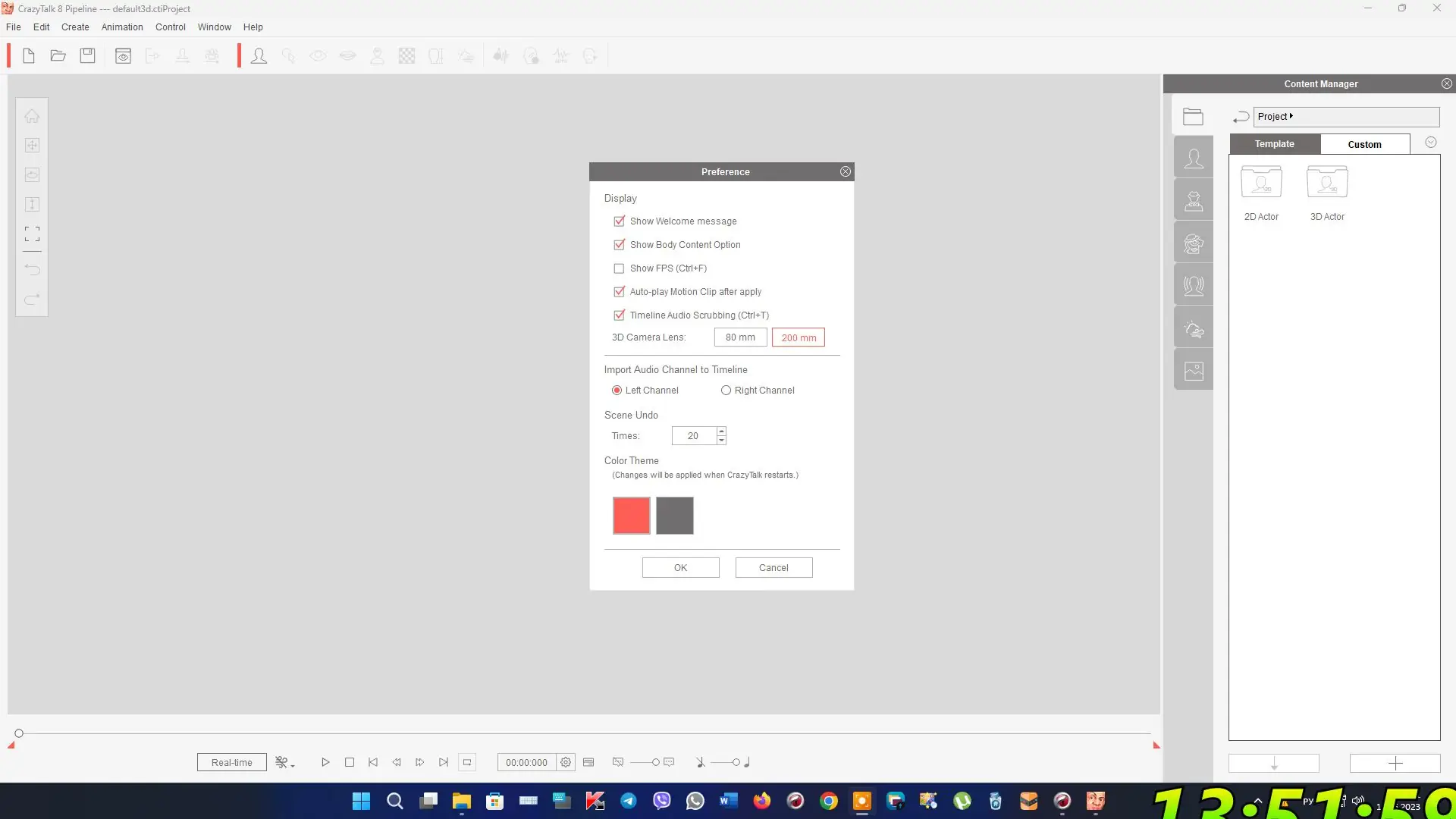Open the Animation menu
This screenshot has height=819, width=1456.
(x=122, y=27)
